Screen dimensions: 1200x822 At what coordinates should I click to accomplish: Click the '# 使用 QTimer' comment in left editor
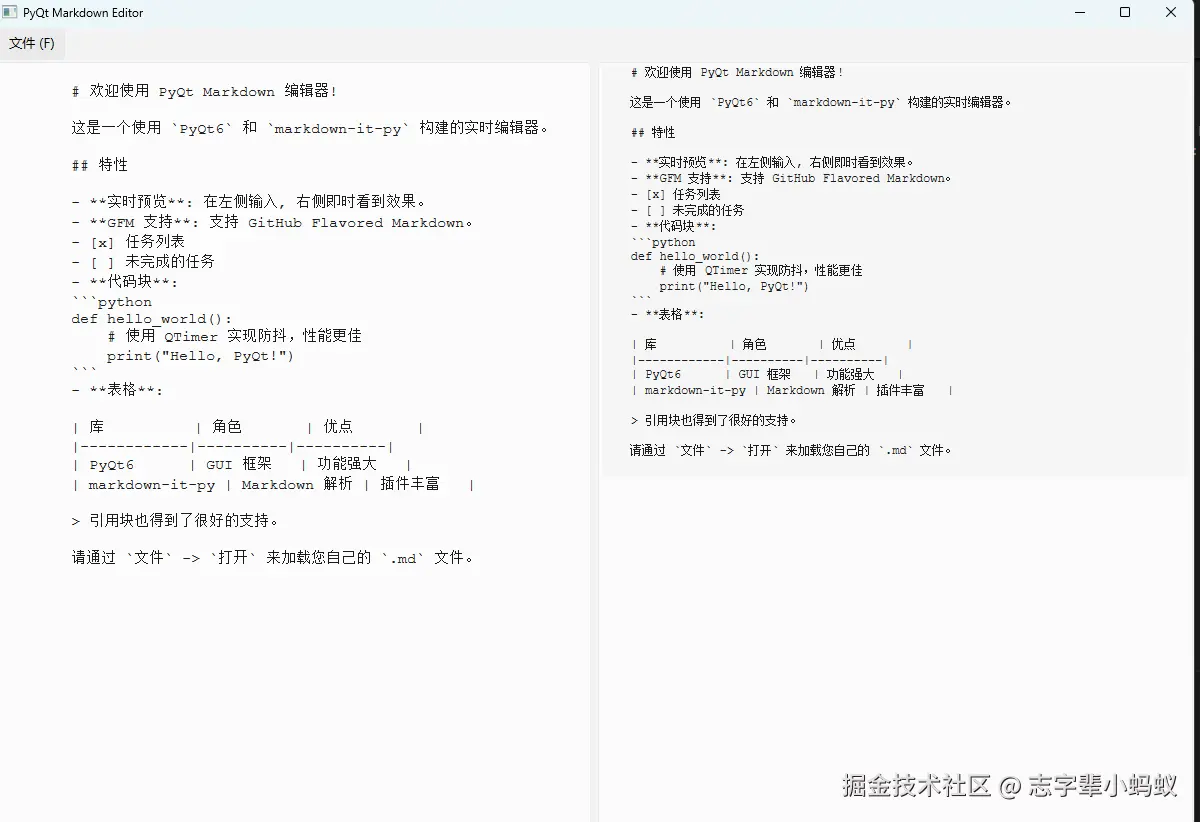tap(235, 336)
